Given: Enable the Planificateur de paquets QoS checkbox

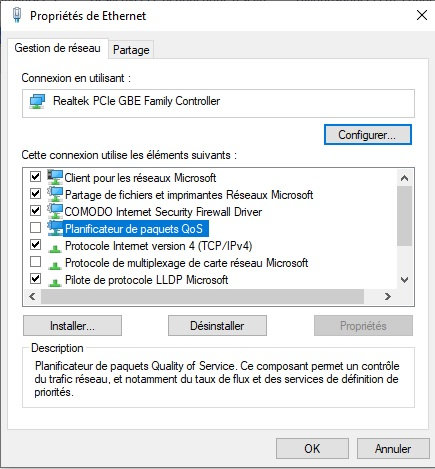Looking at the screenshot, I should coord(35,228).
